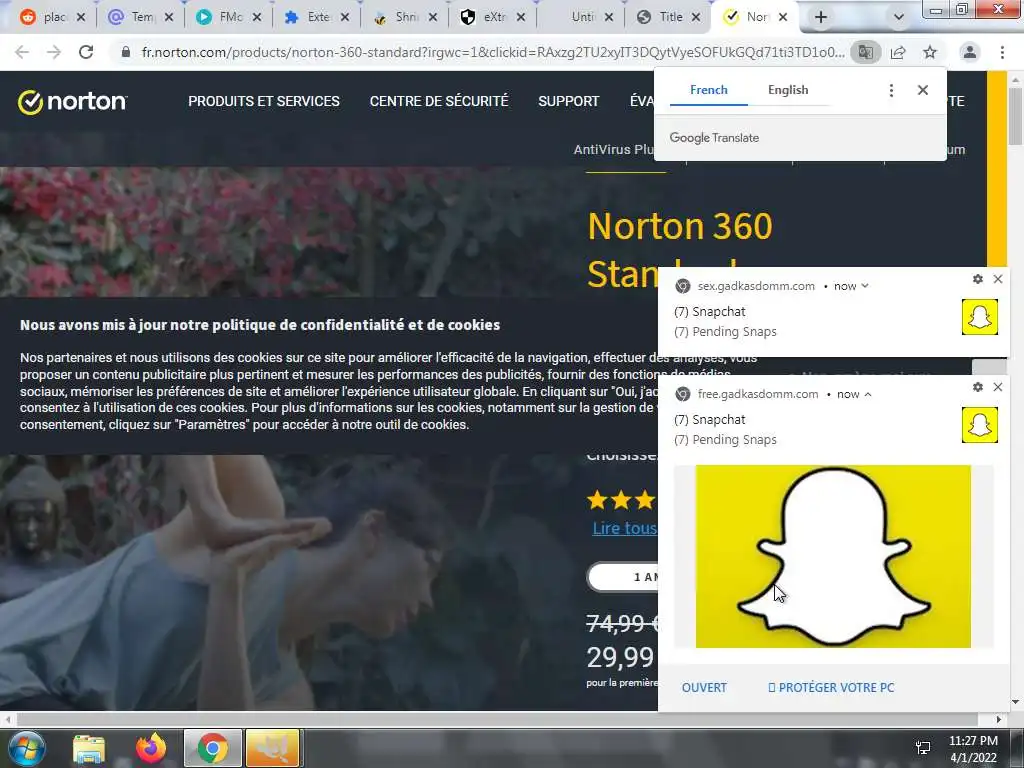Reload the Norton page
This screenshot has height=768, width=1024.
(86, 52)
